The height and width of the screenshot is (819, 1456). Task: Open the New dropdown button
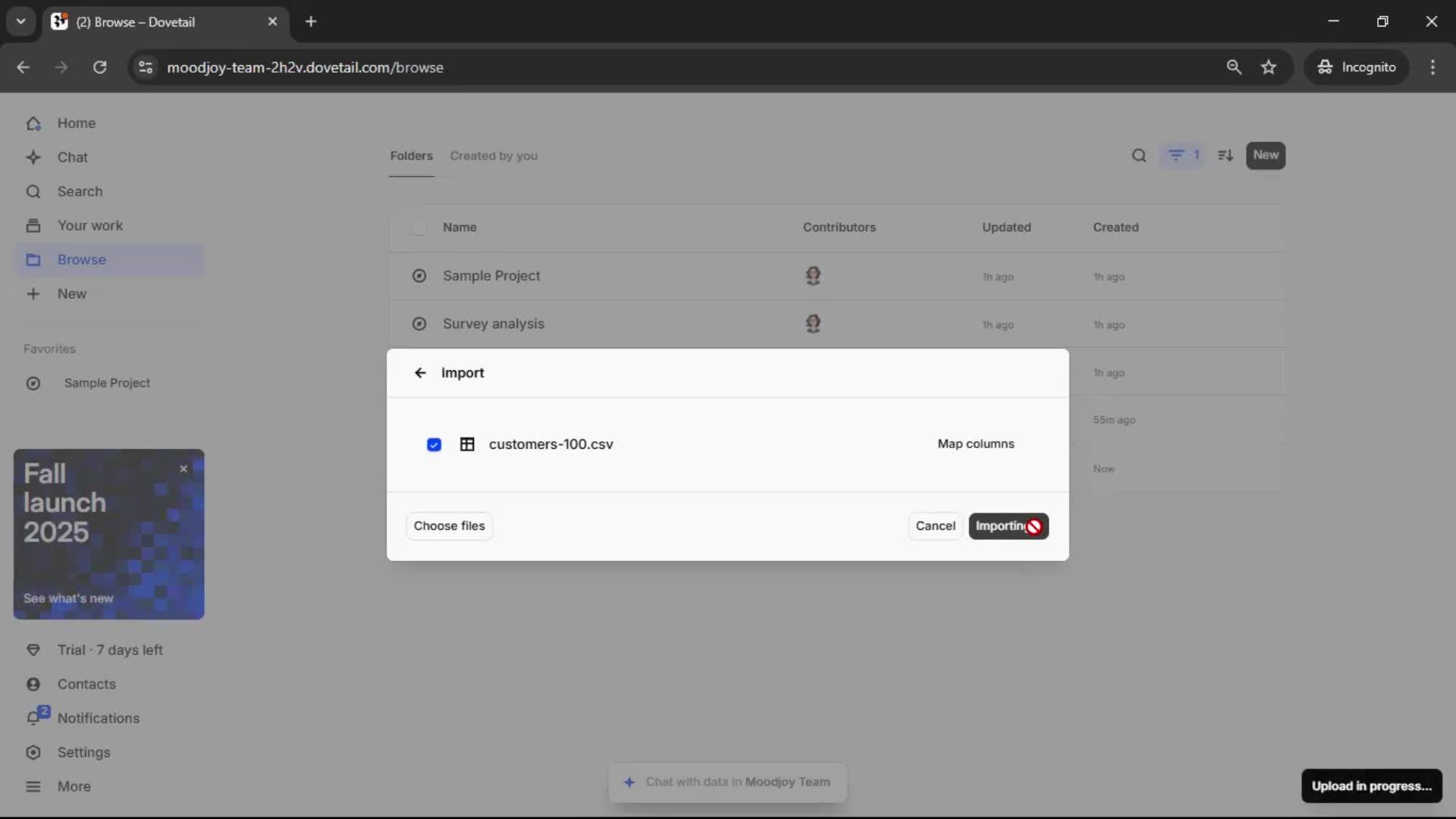[1265, 155]
